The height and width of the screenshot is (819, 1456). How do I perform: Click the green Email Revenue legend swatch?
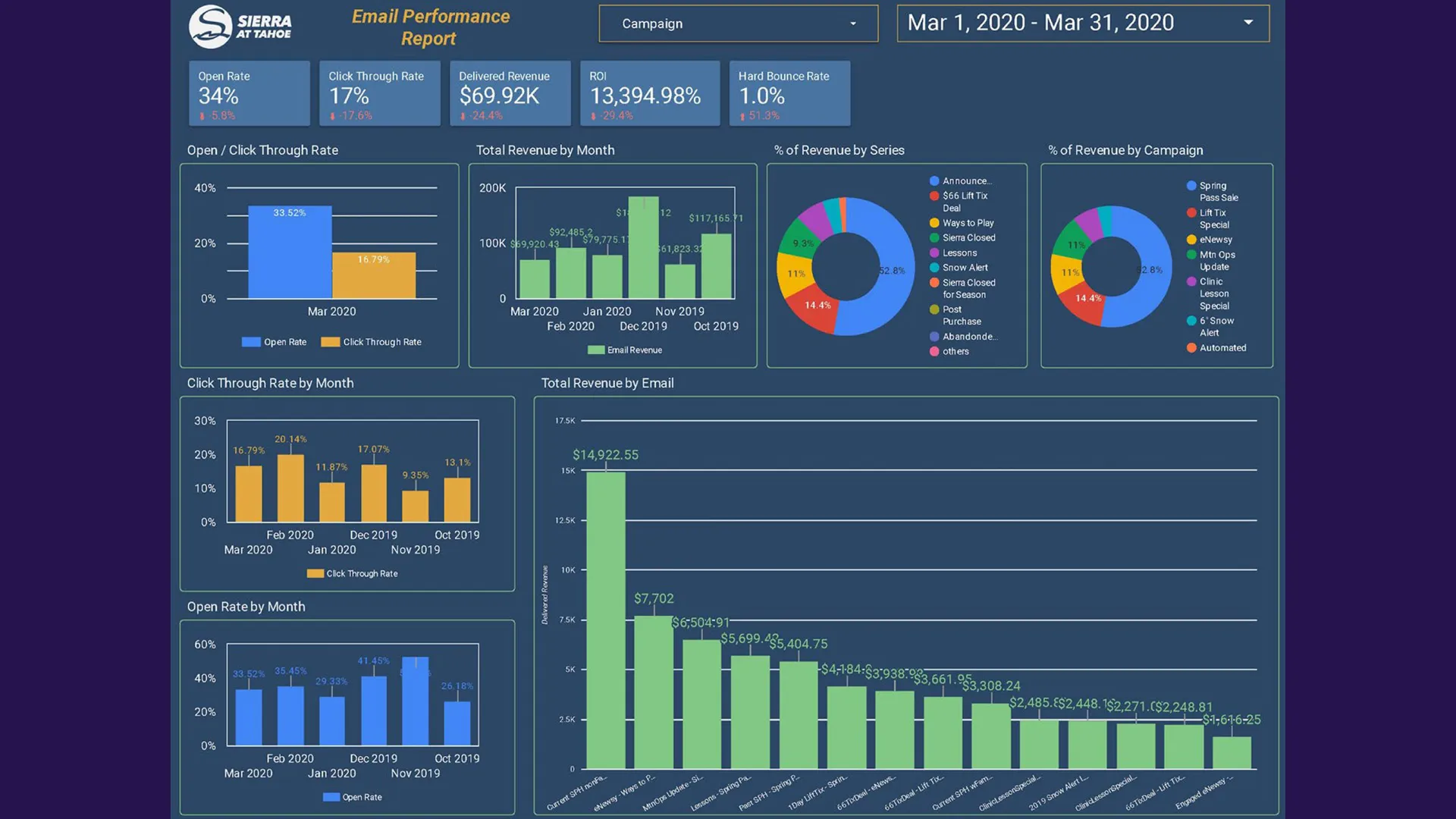[x=596, y=350]
